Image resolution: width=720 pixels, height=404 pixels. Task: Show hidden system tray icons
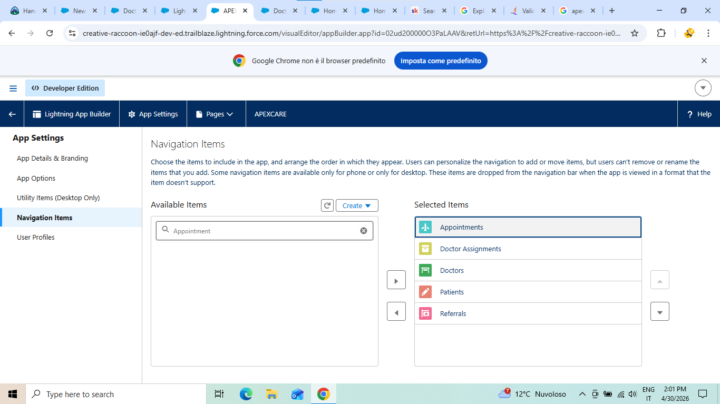click(x=582, y=394)
